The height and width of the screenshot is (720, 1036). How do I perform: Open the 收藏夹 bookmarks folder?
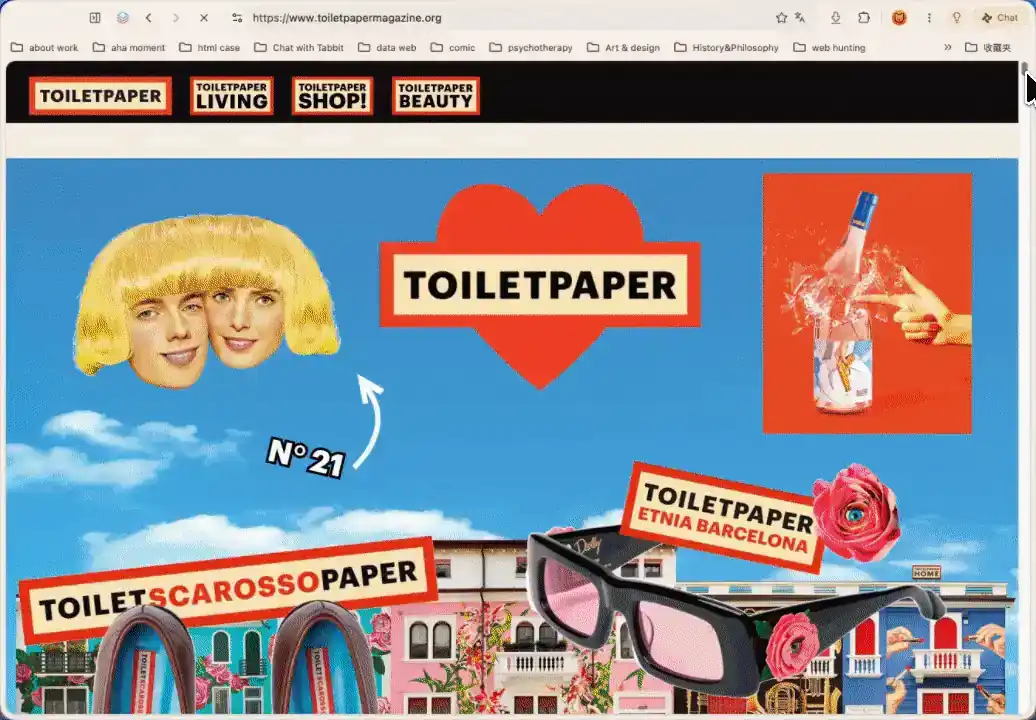click(988, 48)
